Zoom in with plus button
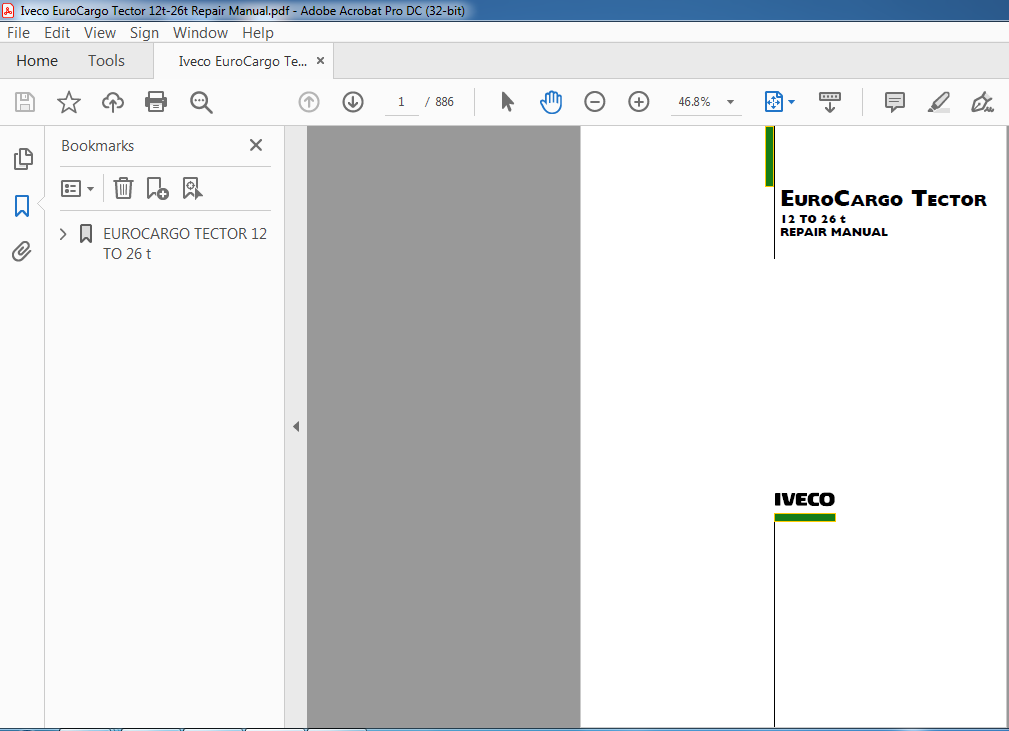 (x=638, y=102)
